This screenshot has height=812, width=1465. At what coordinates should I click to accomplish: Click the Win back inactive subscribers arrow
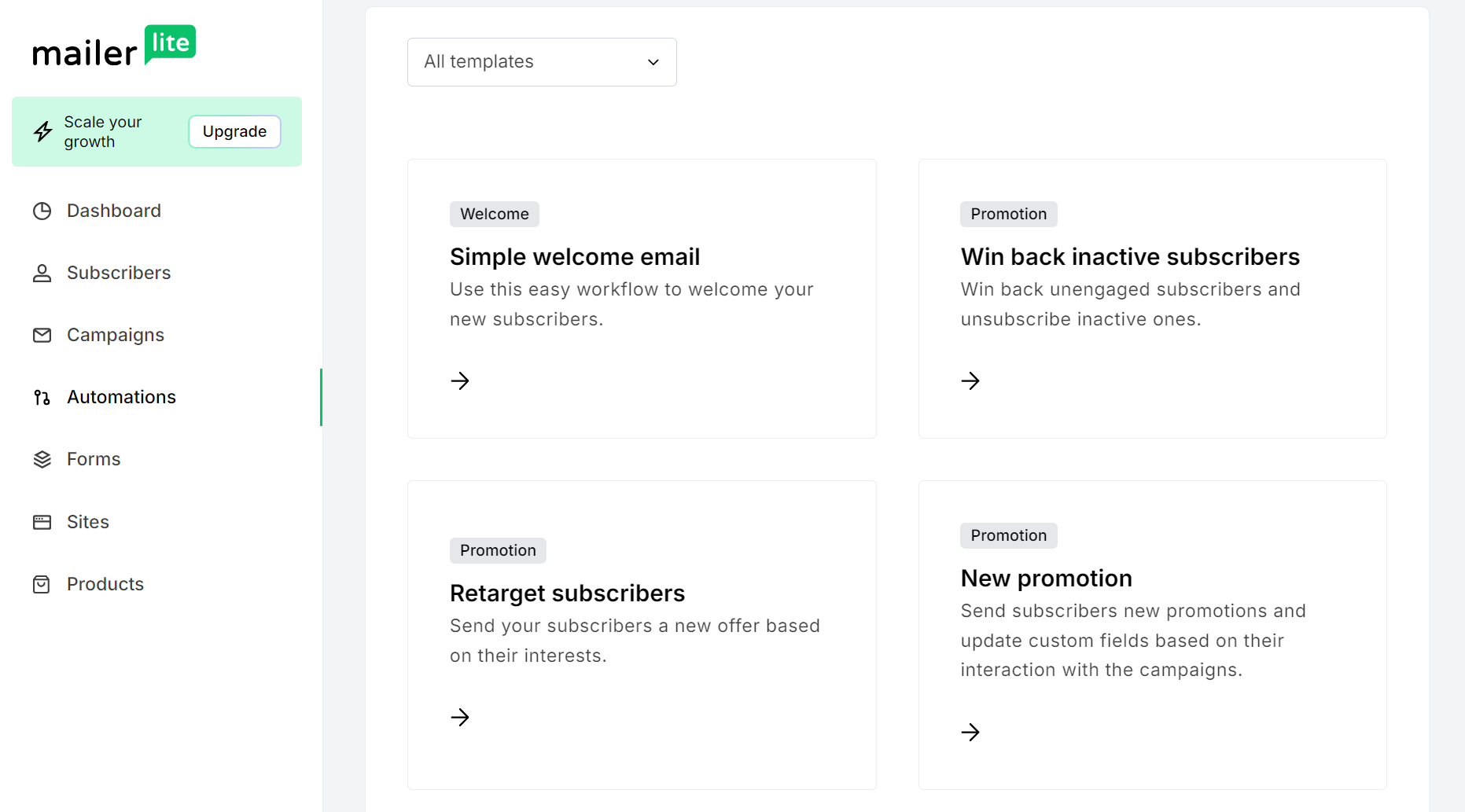(970, 380)
